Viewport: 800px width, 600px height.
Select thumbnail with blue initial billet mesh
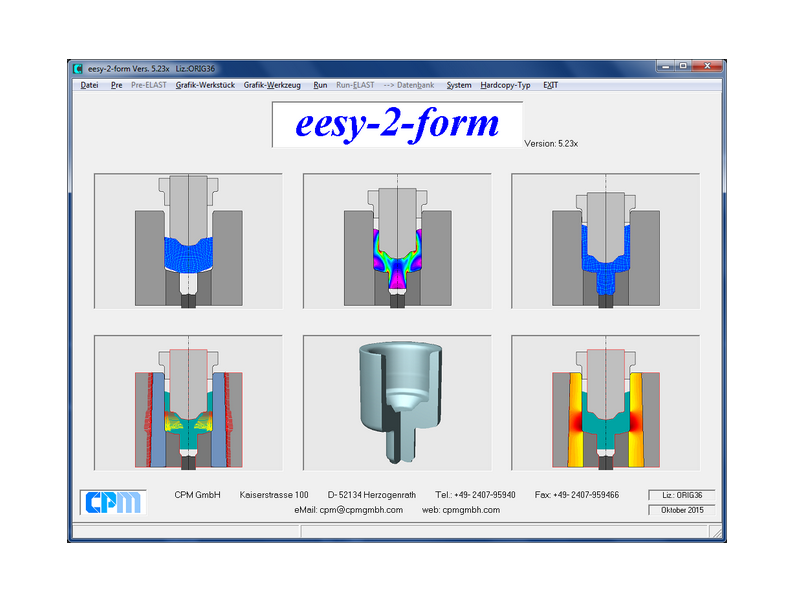pyautogui.click(x=188, y=241)
